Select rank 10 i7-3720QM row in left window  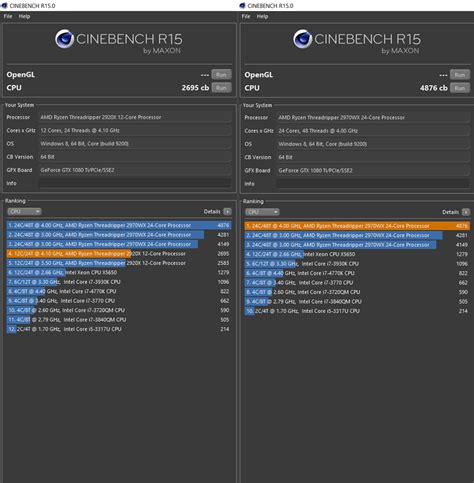tap(119, 310)
